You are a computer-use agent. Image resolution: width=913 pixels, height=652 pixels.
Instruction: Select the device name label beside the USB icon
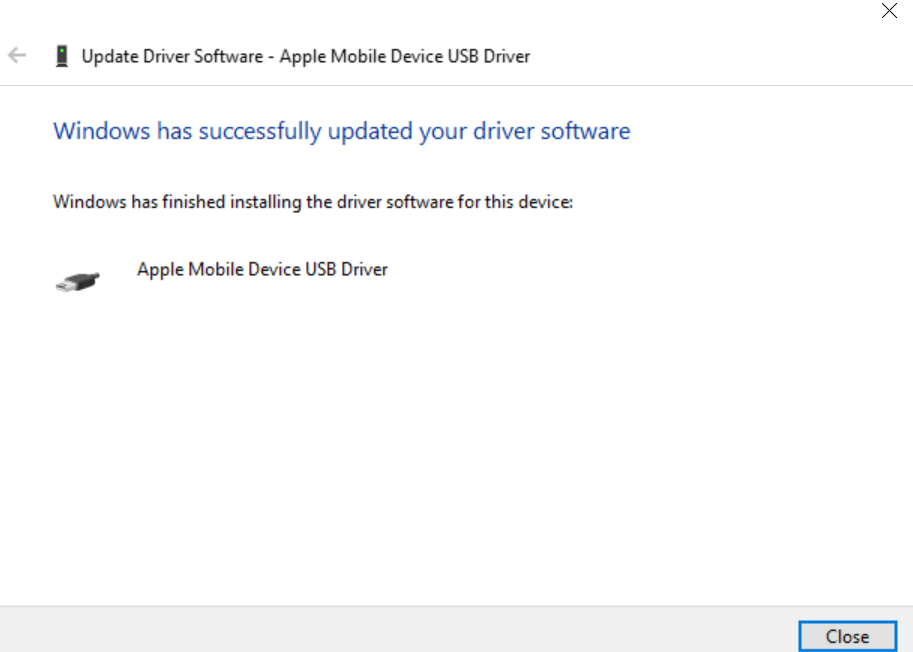click(262, 269)
